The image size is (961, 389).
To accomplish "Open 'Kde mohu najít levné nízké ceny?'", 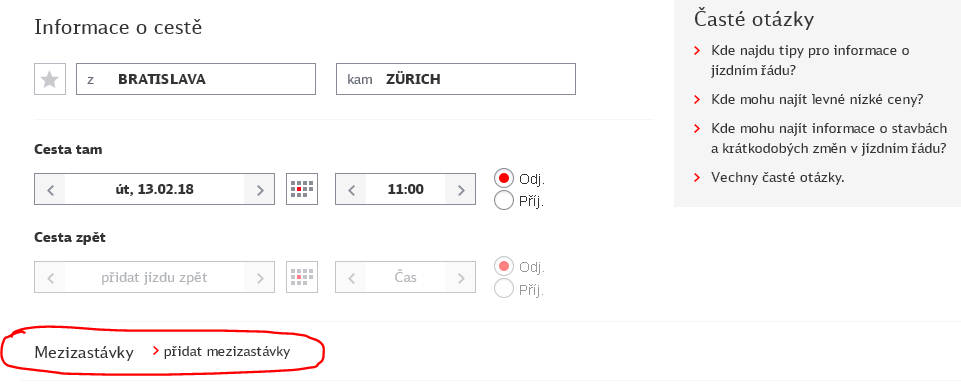I will coord(817,99).
